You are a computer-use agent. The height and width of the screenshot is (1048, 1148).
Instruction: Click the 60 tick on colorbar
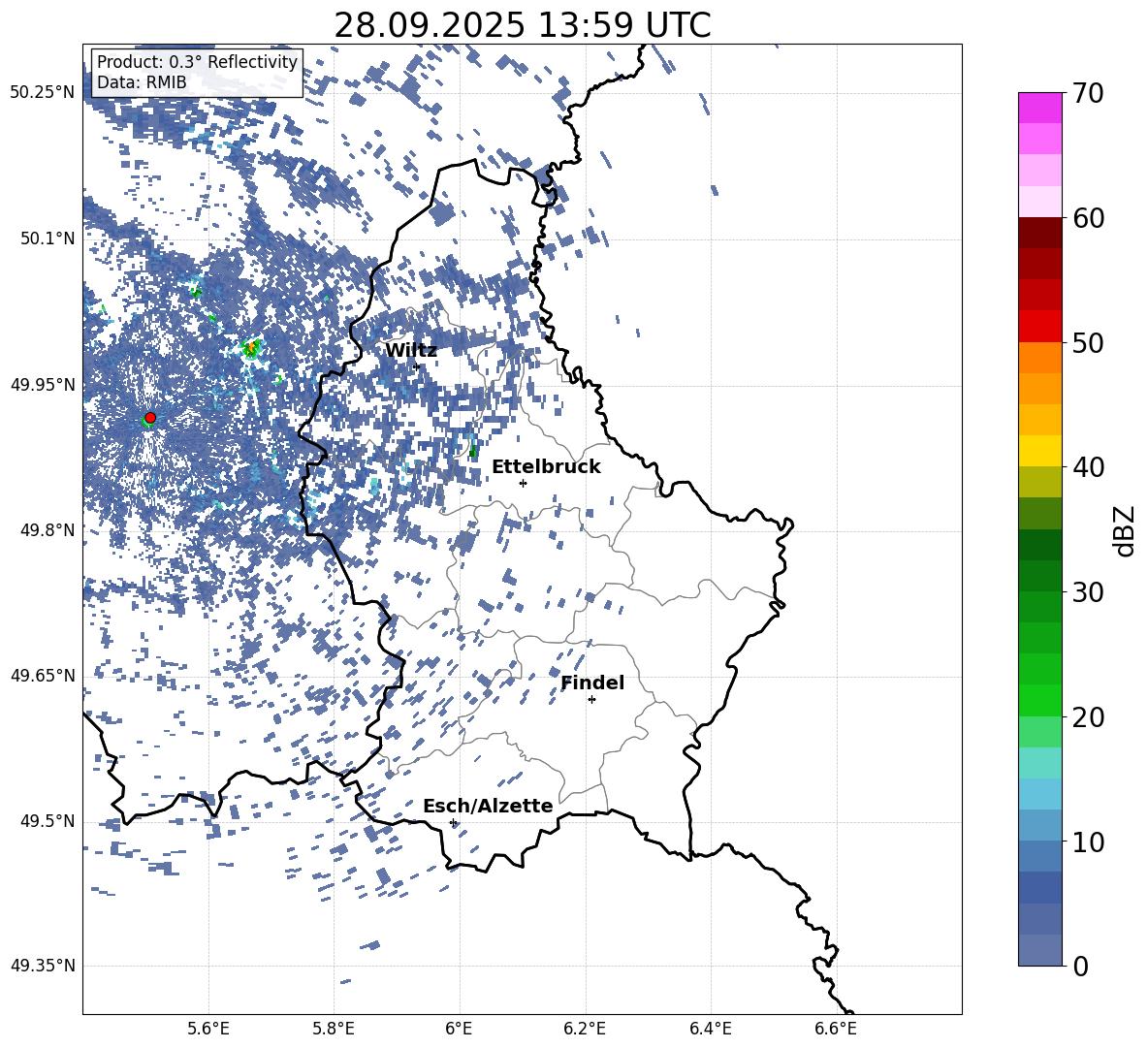click(x=1087, y=218)
